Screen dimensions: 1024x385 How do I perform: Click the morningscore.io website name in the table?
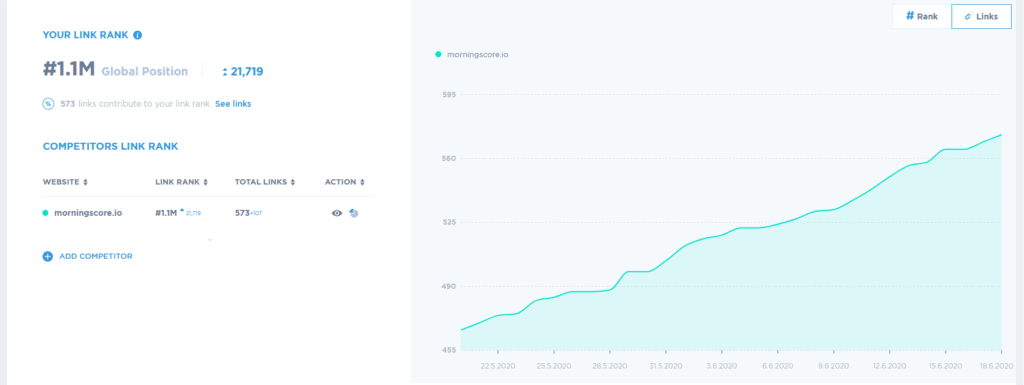[88, 213]
